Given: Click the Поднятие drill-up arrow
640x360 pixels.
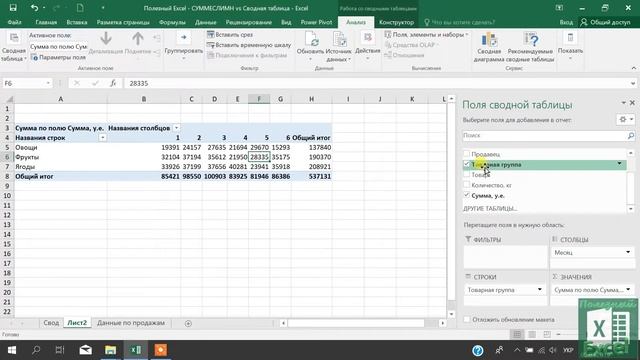Looking at the screenshot, I should pyautogui.click(x=138, y=43).
